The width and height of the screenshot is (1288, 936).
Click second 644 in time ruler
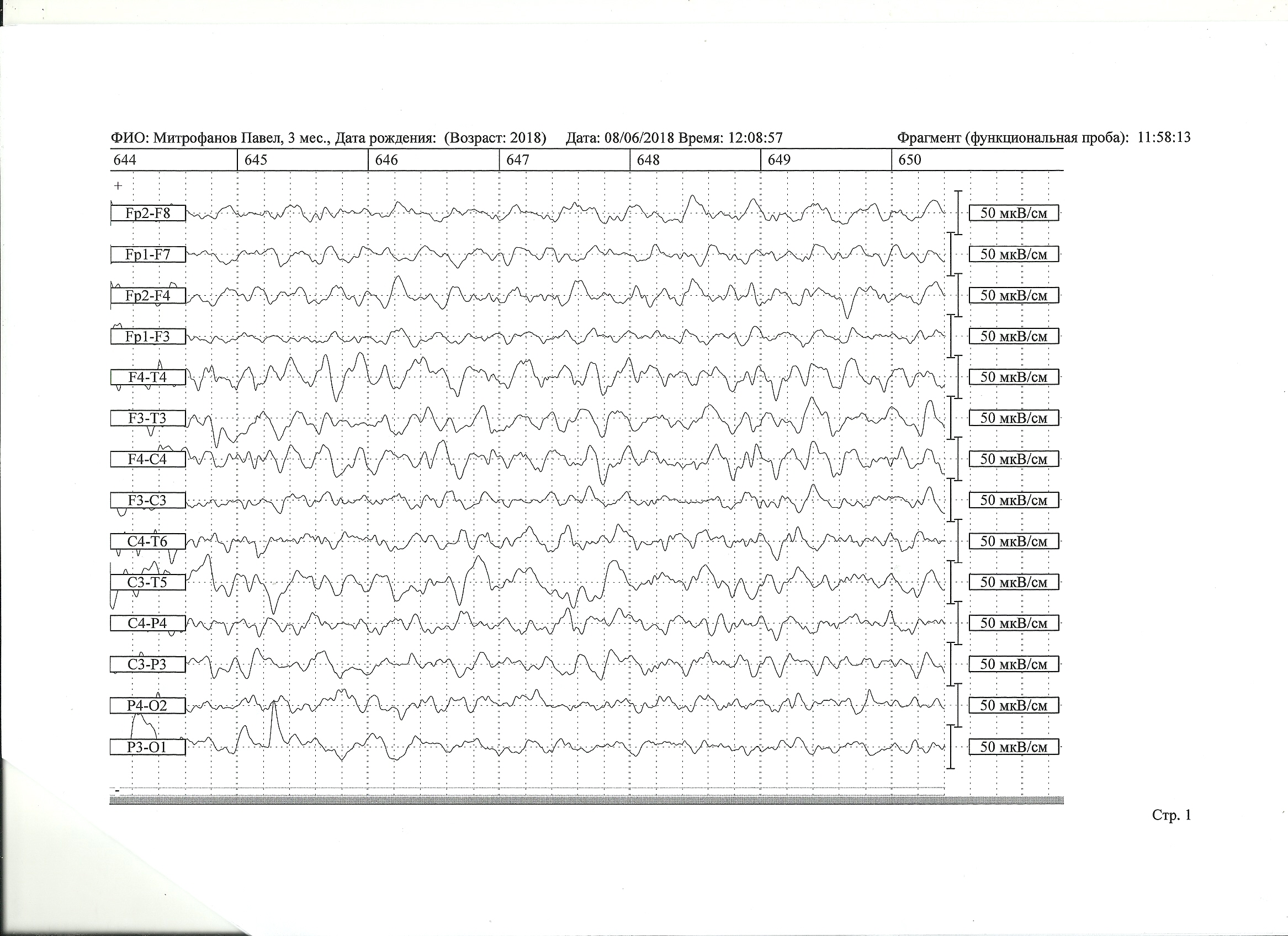coord(125,160)
